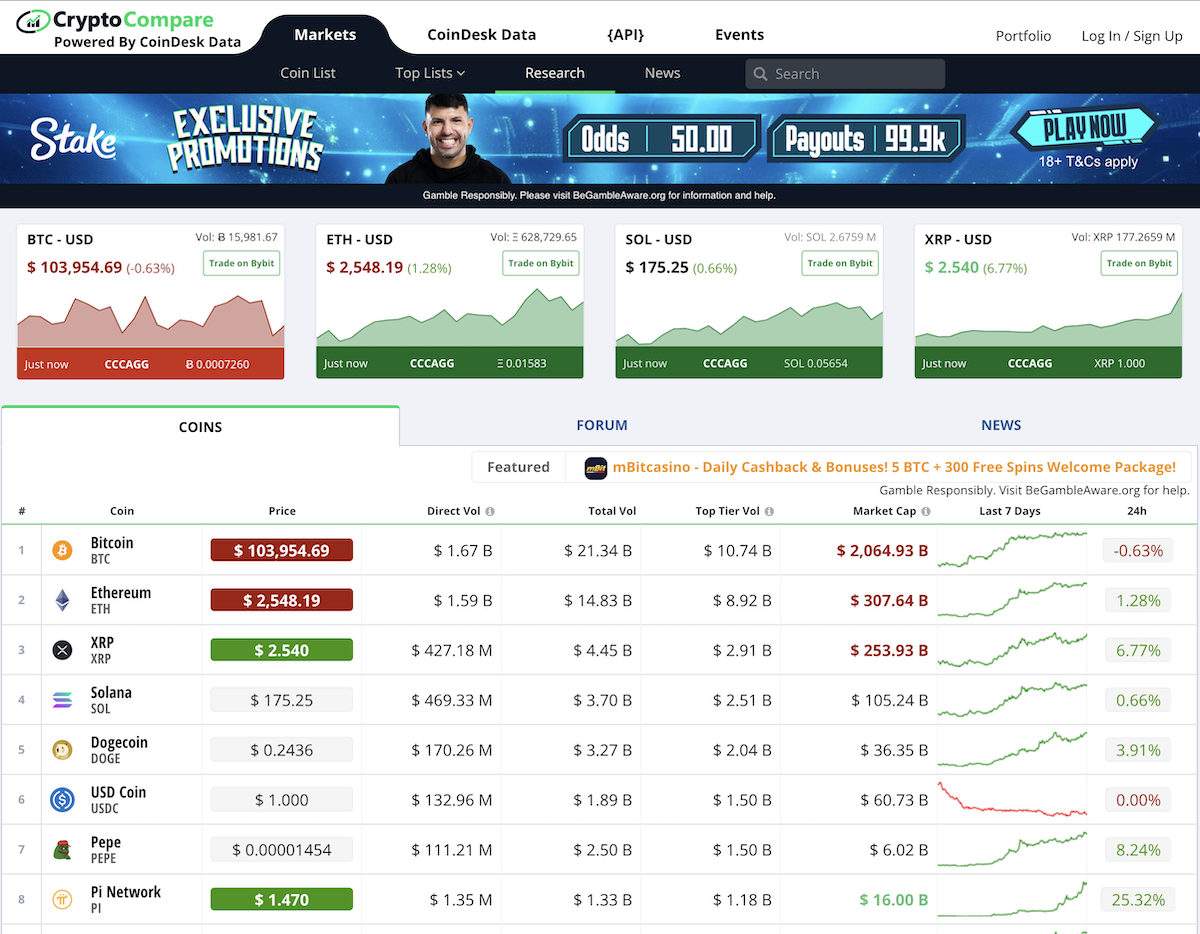Click the XRP coin icon
1200x934 pixels.
62,650
